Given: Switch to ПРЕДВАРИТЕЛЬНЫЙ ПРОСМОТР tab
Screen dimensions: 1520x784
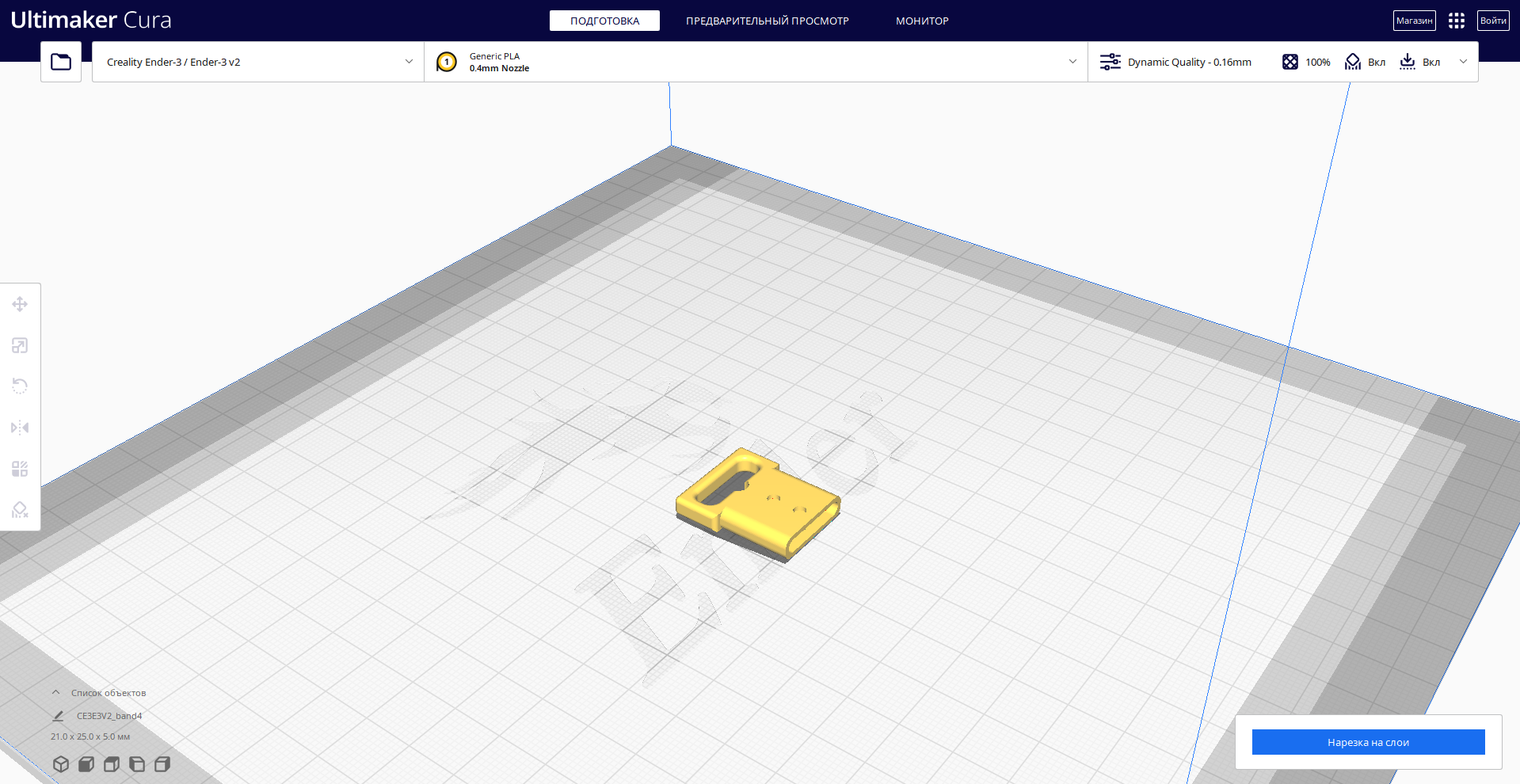Looking at the screenshot, I should (768, 21).
